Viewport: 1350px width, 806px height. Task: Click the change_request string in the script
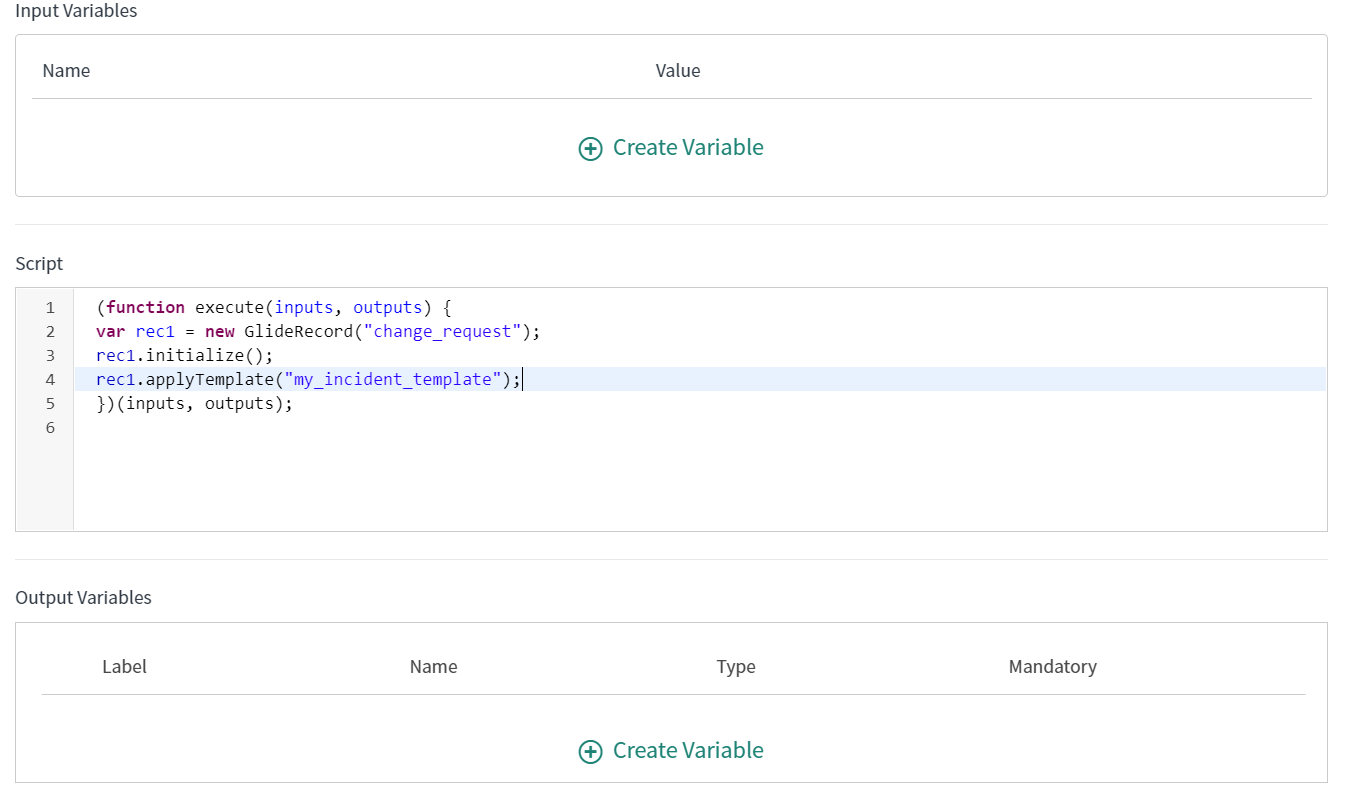(443, 331)
